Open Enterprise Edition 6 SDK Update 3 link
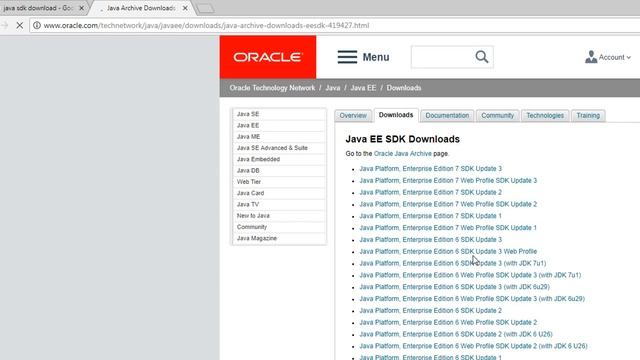Viewport: 640px width, 360px height. click(431, 240)
